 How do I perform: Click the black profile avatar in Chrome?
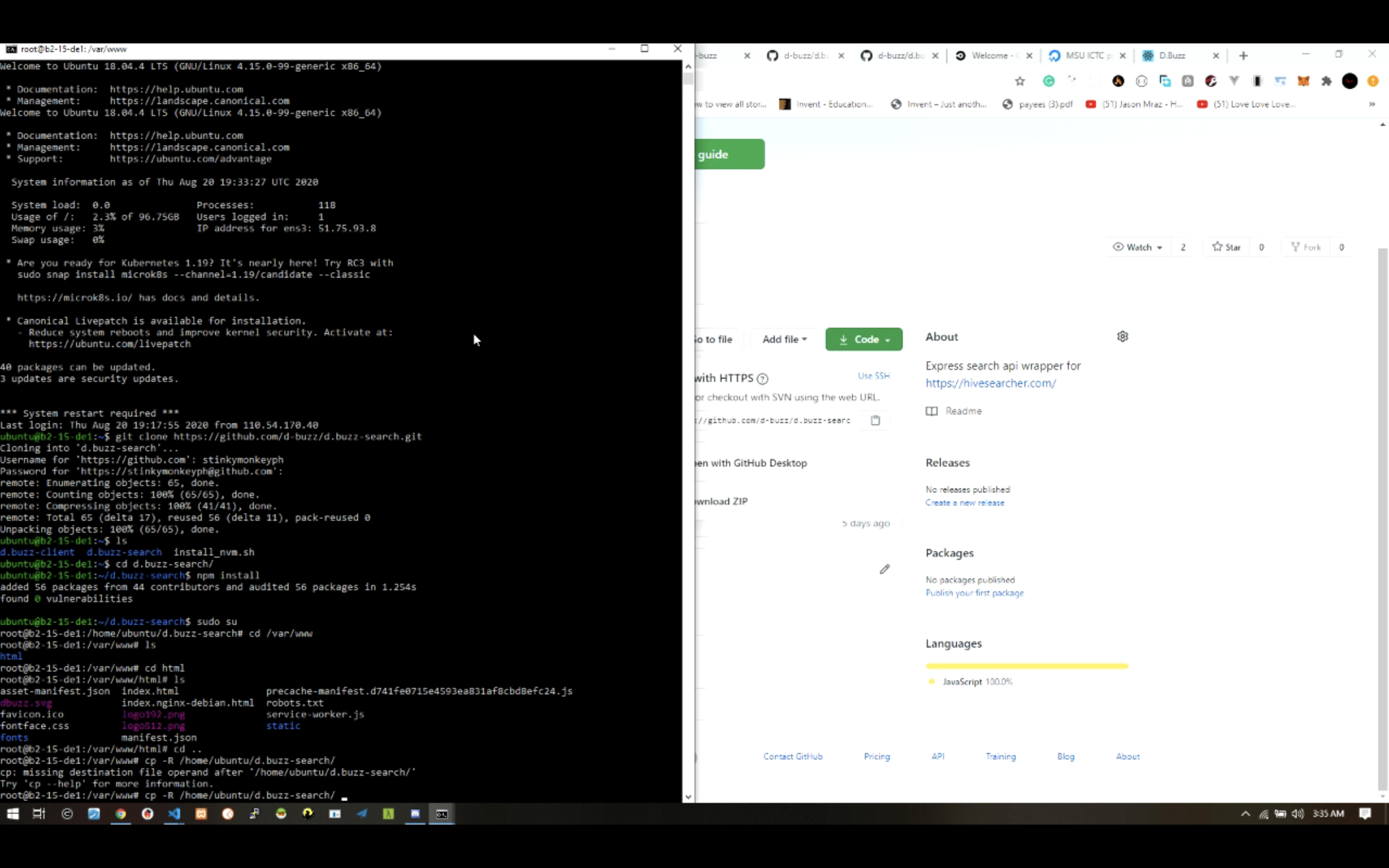pyautogui.click(x=1350, y=81)
